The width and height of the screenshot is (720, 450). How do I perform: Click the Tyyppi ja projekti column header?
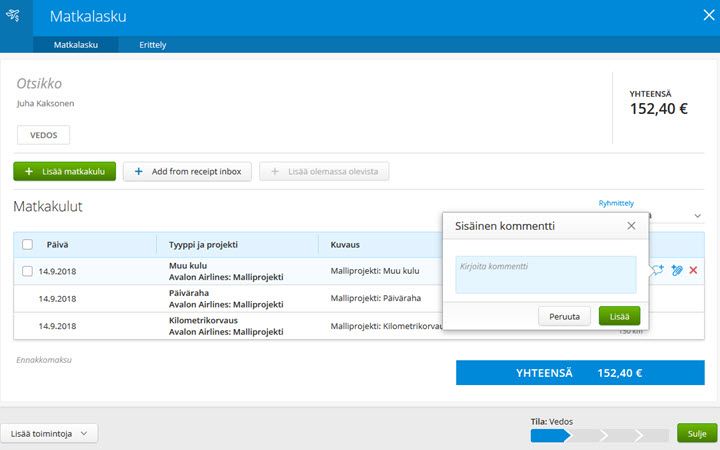(x=203, y=245)
